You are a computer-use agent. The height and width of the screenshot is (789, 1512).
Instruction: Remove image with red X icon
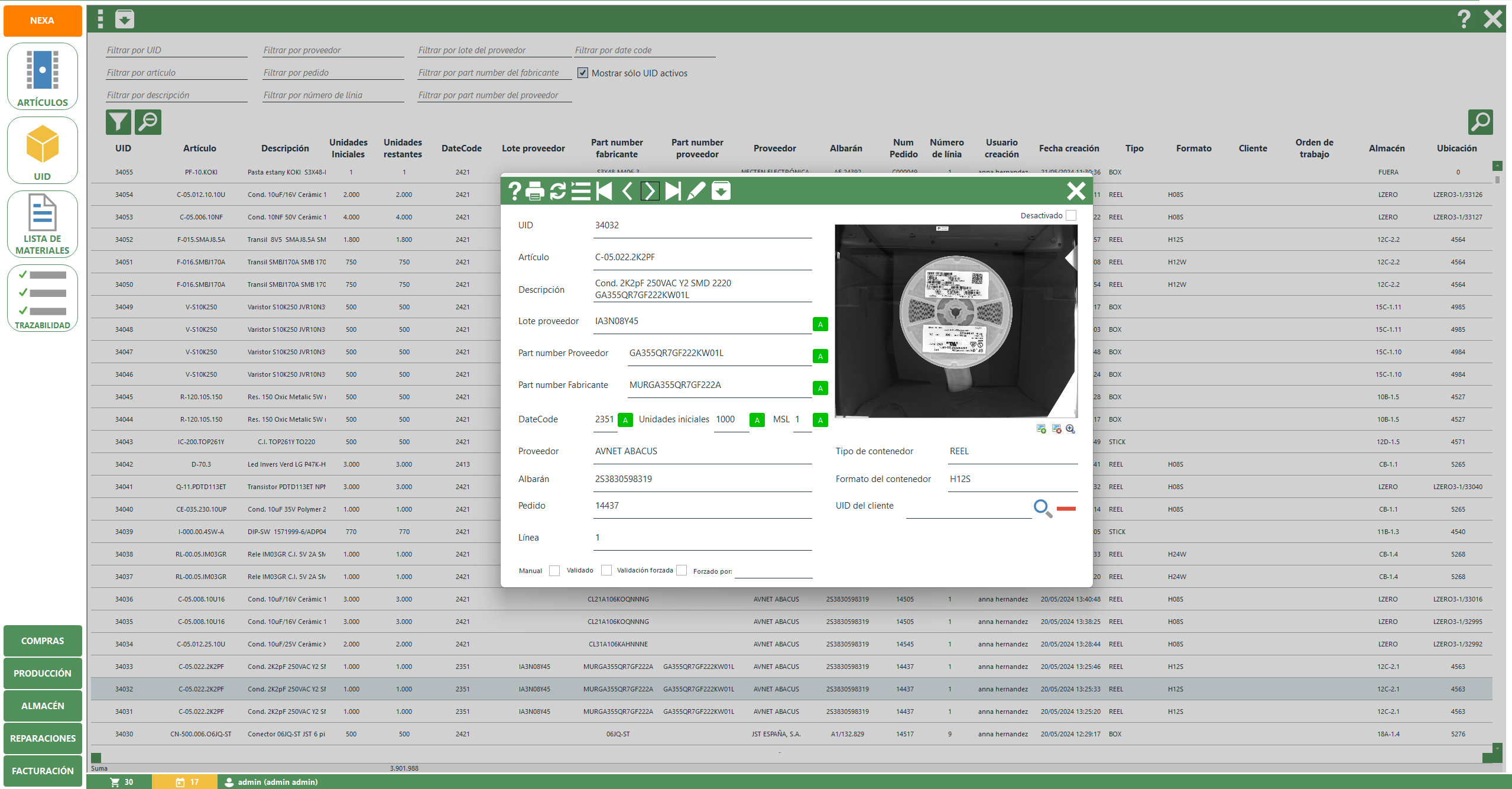tap(1056, 429)
